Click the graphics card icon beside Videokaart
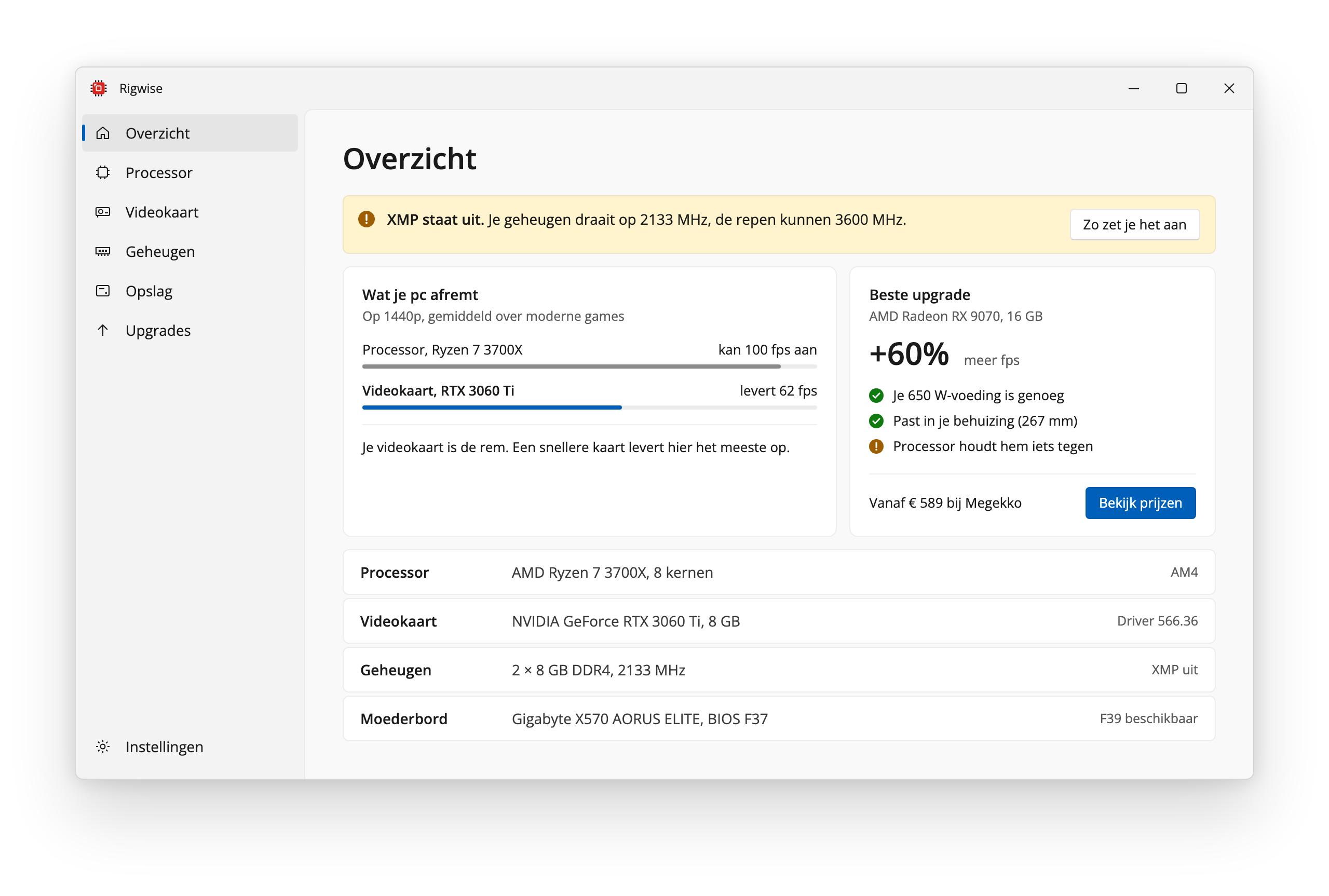This screenshot has width=1329, height=896. coord(103,212)
